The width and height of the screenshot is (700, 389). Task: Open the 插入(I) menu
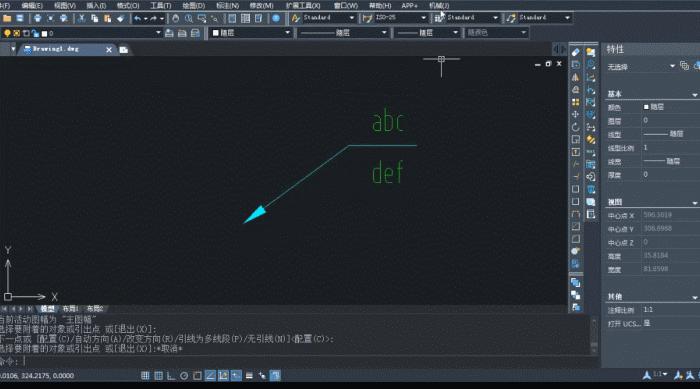96,6
